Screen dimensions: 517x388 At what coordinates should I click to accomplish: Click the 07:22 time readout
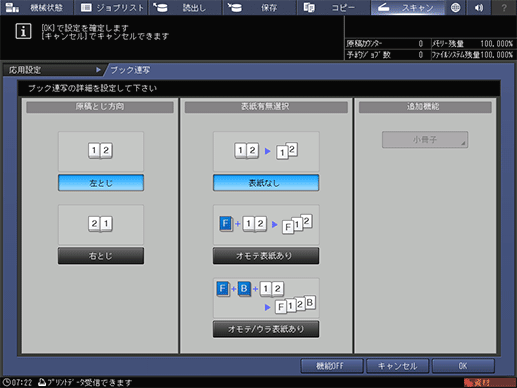pyautogui.click(x=22, y=382)
